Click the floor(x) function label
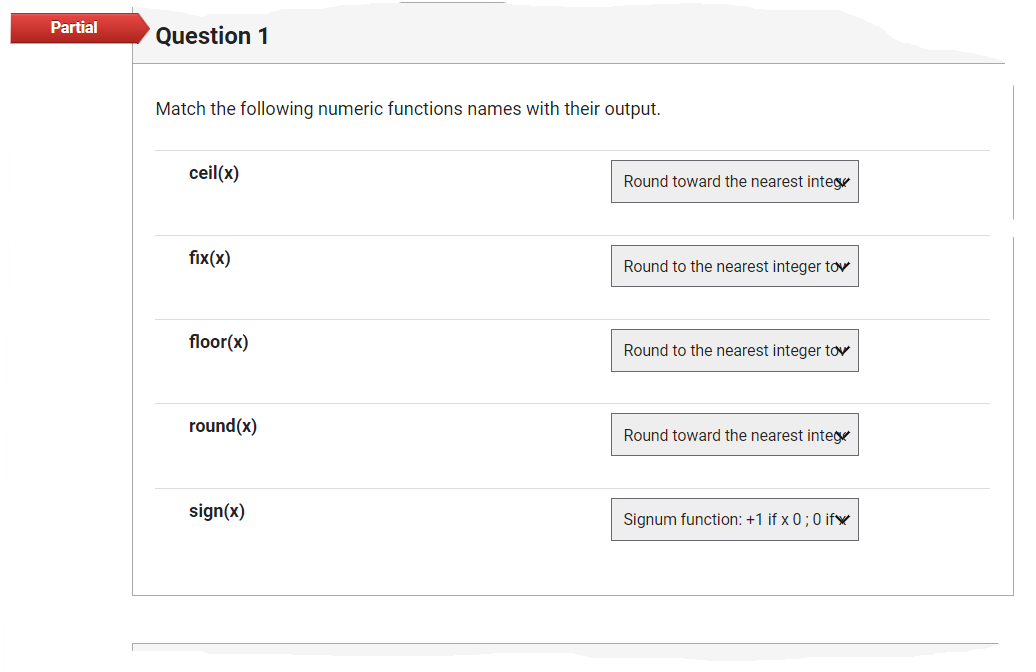The width and height of the screenshot is (1036, 672). (219, 342)
